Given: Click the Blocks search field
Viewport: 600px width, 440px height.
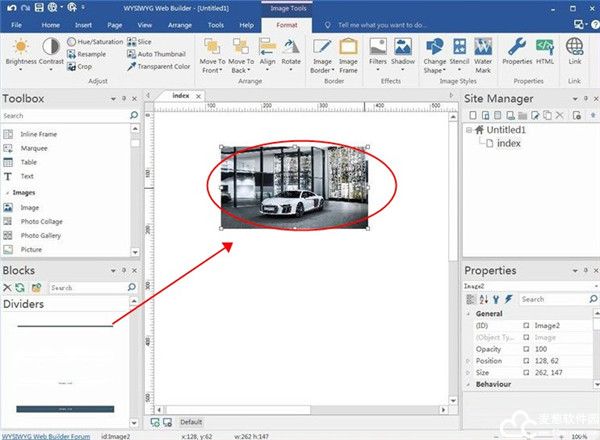Looking at the screenshot, I should pos(88,287).
